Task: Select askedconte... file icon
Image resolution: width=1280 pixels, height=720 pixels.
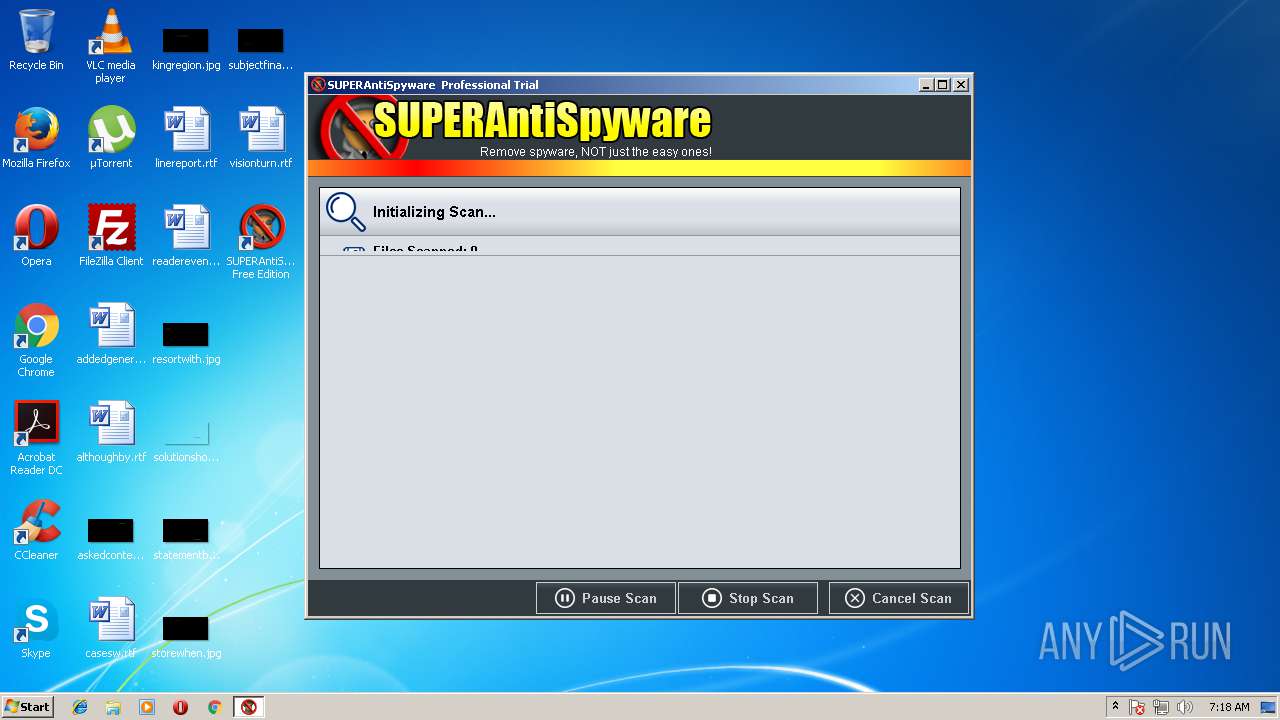Action: (x=111, y=538)
